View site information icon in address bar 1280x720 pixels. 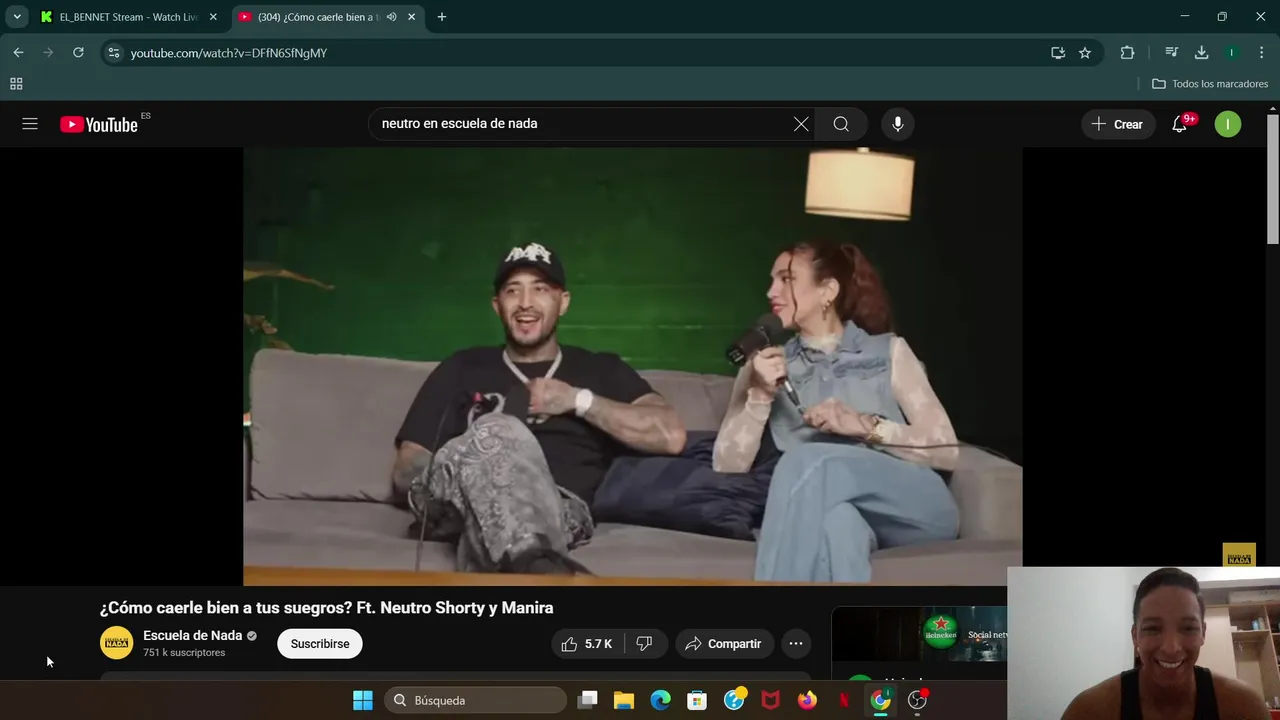(114, 53)
